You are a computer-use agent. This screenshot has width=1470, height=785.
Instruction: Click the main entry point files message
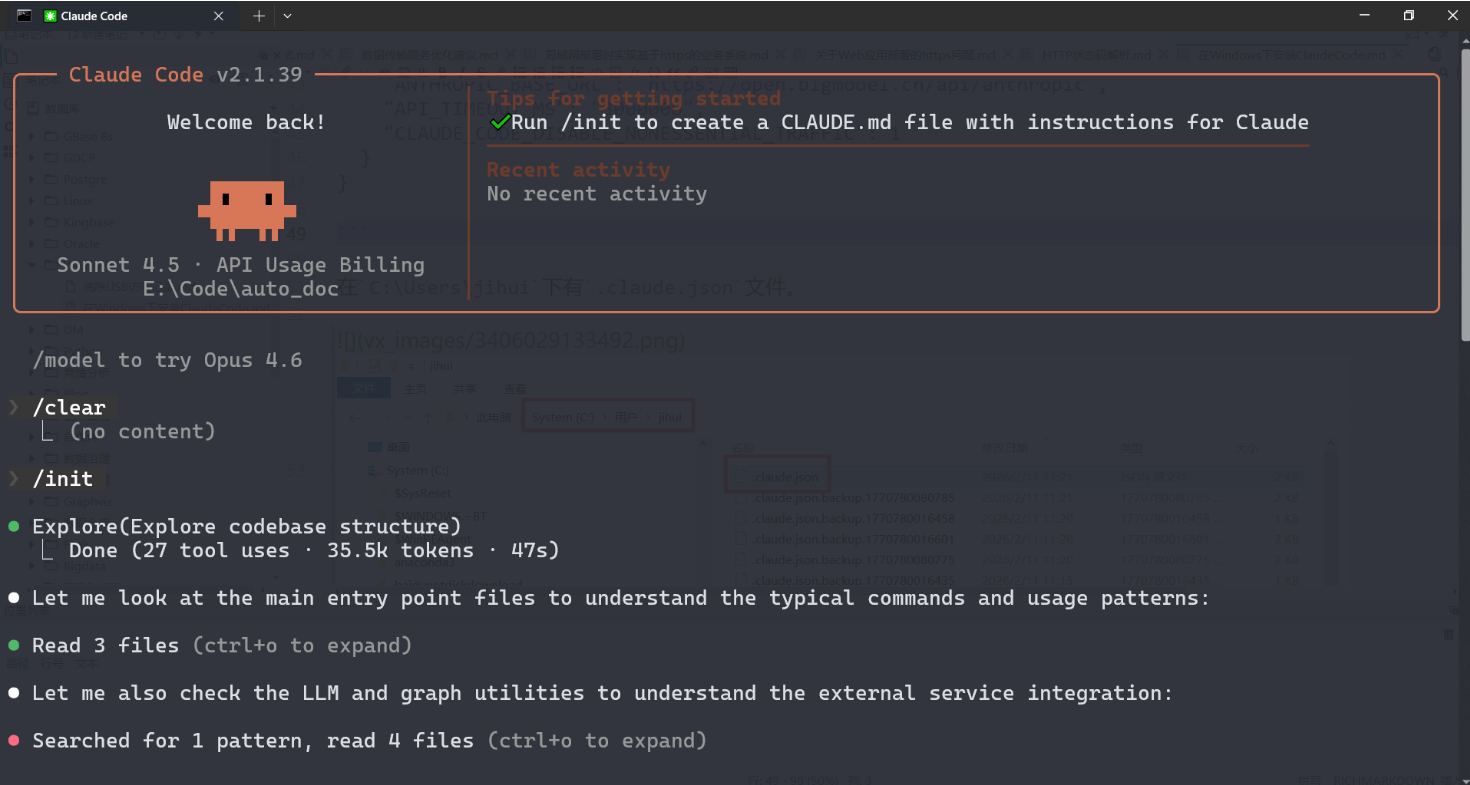[621, 598]
